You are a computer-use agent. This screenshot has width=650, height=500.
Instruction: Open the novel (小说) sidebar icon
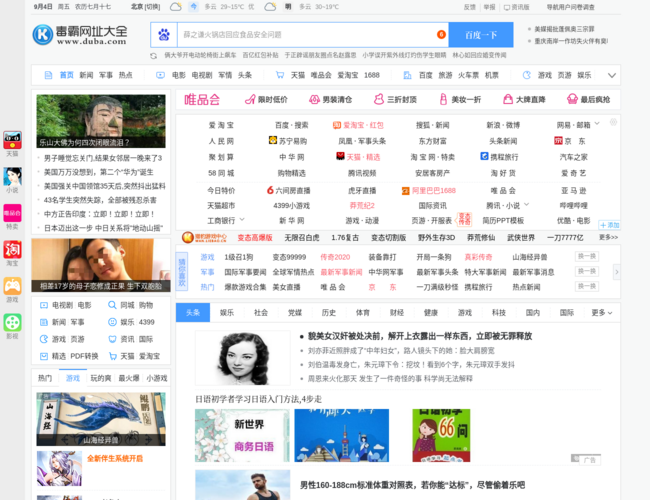pyautogui.click(x=12, y=177)
